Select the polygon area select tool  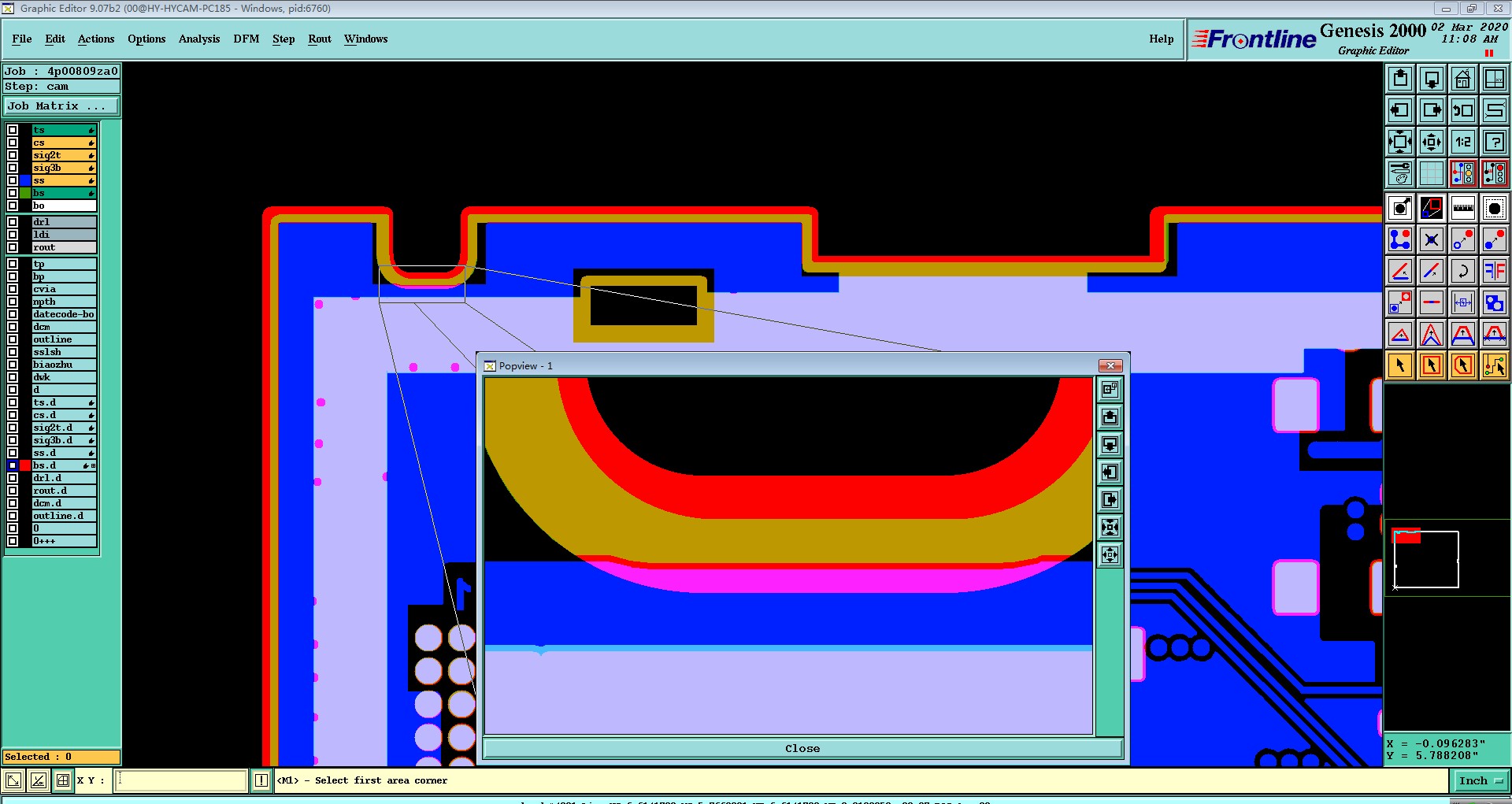coord(1463,365)
